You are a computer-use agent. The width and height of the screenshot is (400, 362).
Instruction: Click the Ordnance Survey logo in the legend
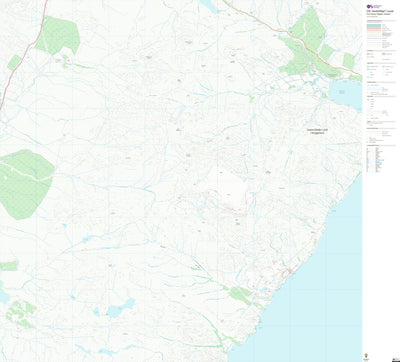[x=374, y=6]
